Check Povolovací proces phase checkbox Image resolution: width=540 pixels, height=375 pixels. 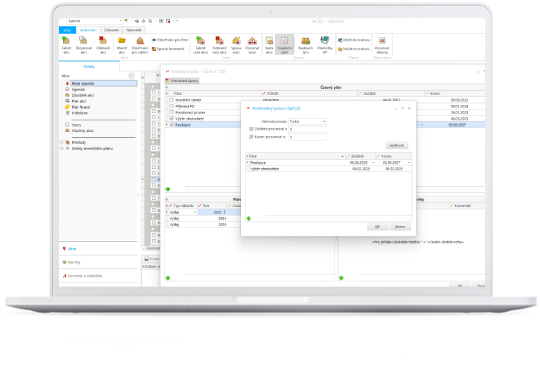[172, 112]
